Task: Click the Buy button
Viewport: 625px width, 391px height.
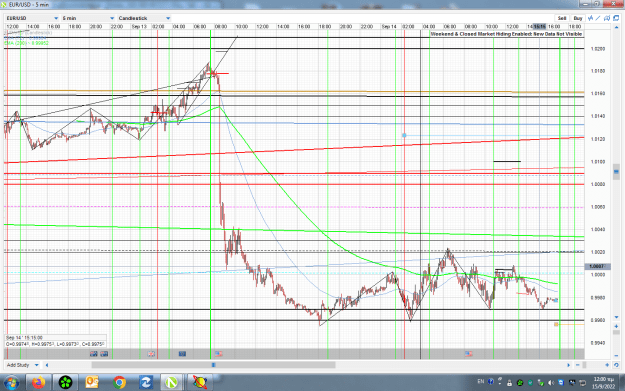Action: [x=578, y=18]
